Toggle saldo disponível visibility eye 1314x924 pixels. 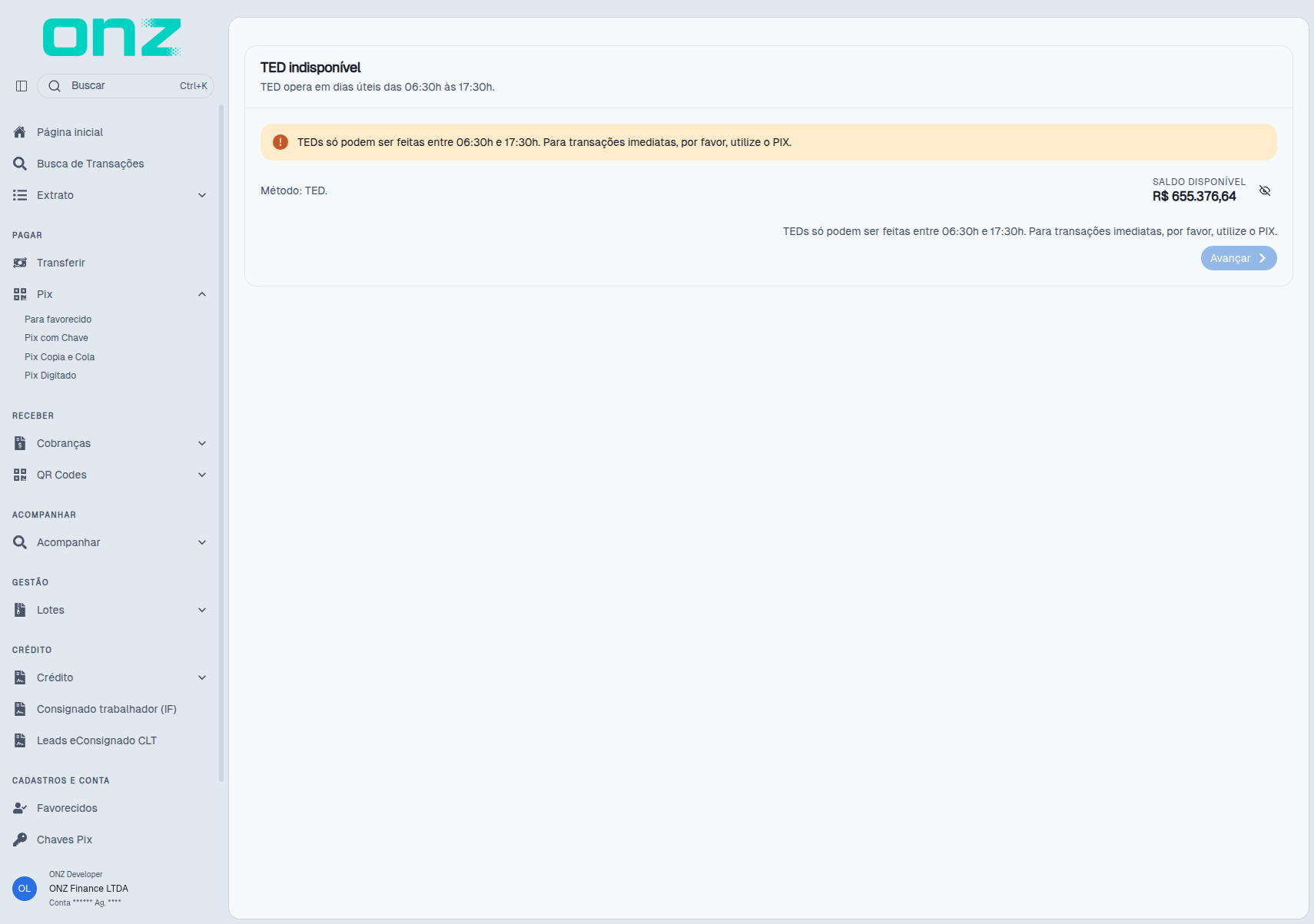pos(1265,190)
